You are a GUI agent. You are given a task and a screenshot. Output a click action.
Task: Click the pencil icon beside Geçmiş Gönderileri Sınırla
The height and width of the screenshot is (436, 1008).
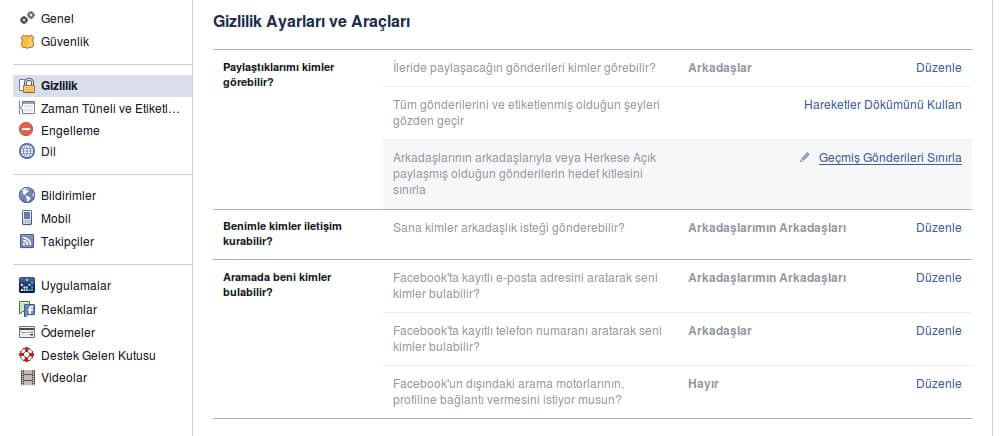click(805, 158)
